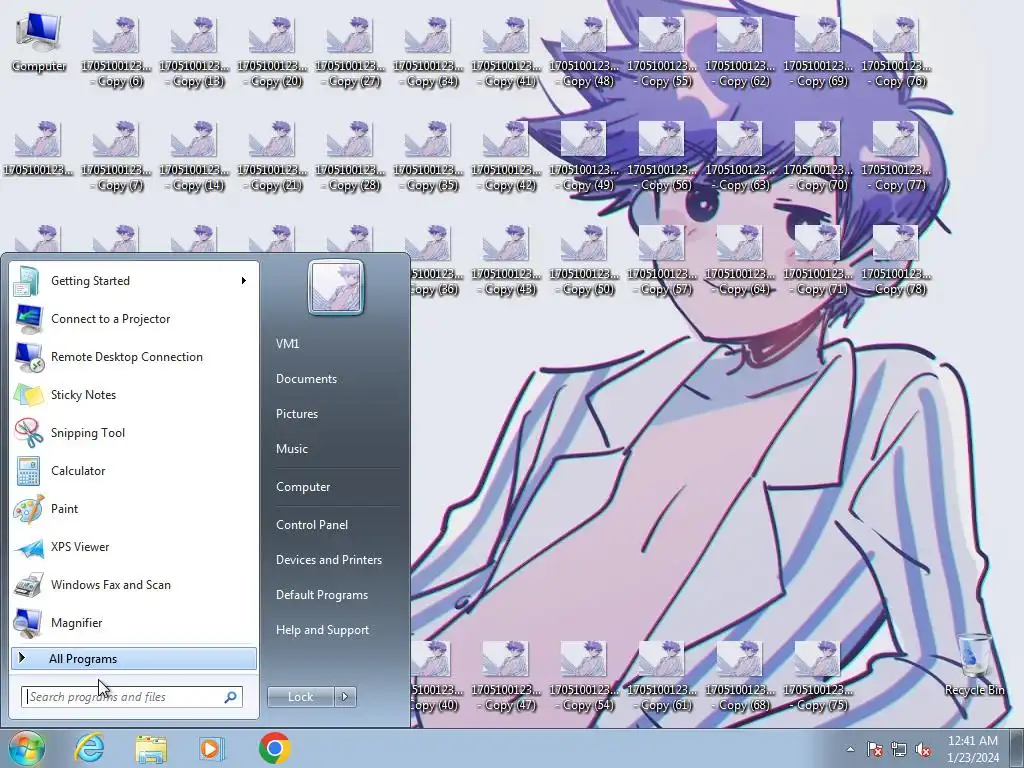
Task: Open Control Panel
Action: (312, 524)
